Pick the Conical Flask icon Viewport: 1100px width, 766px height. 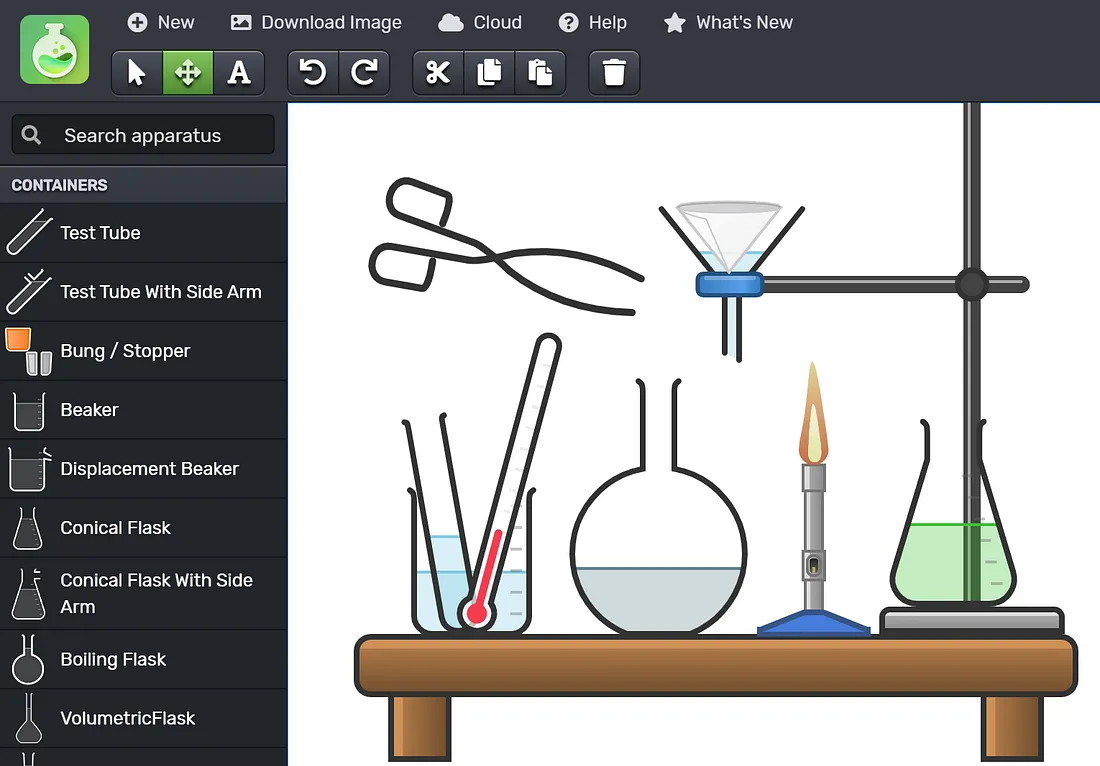point(28,528)
